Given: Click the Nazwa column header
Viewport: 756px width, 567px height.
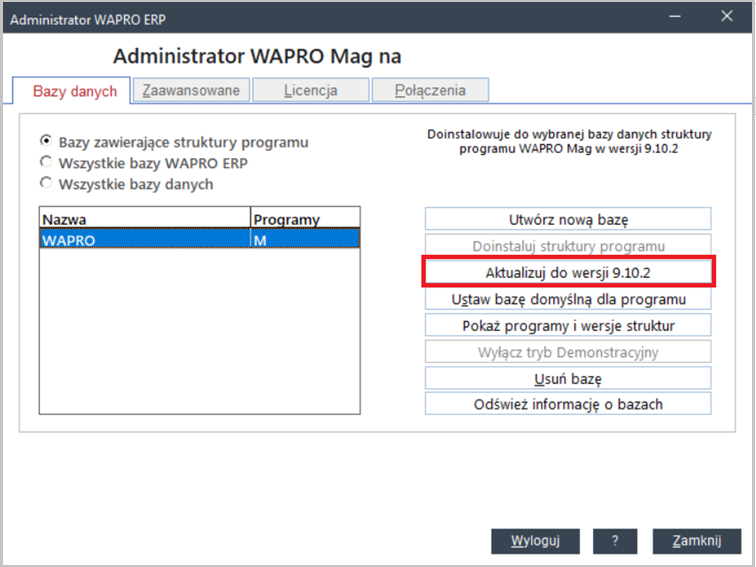Looking at the screenshot, I should coord(144,220).
